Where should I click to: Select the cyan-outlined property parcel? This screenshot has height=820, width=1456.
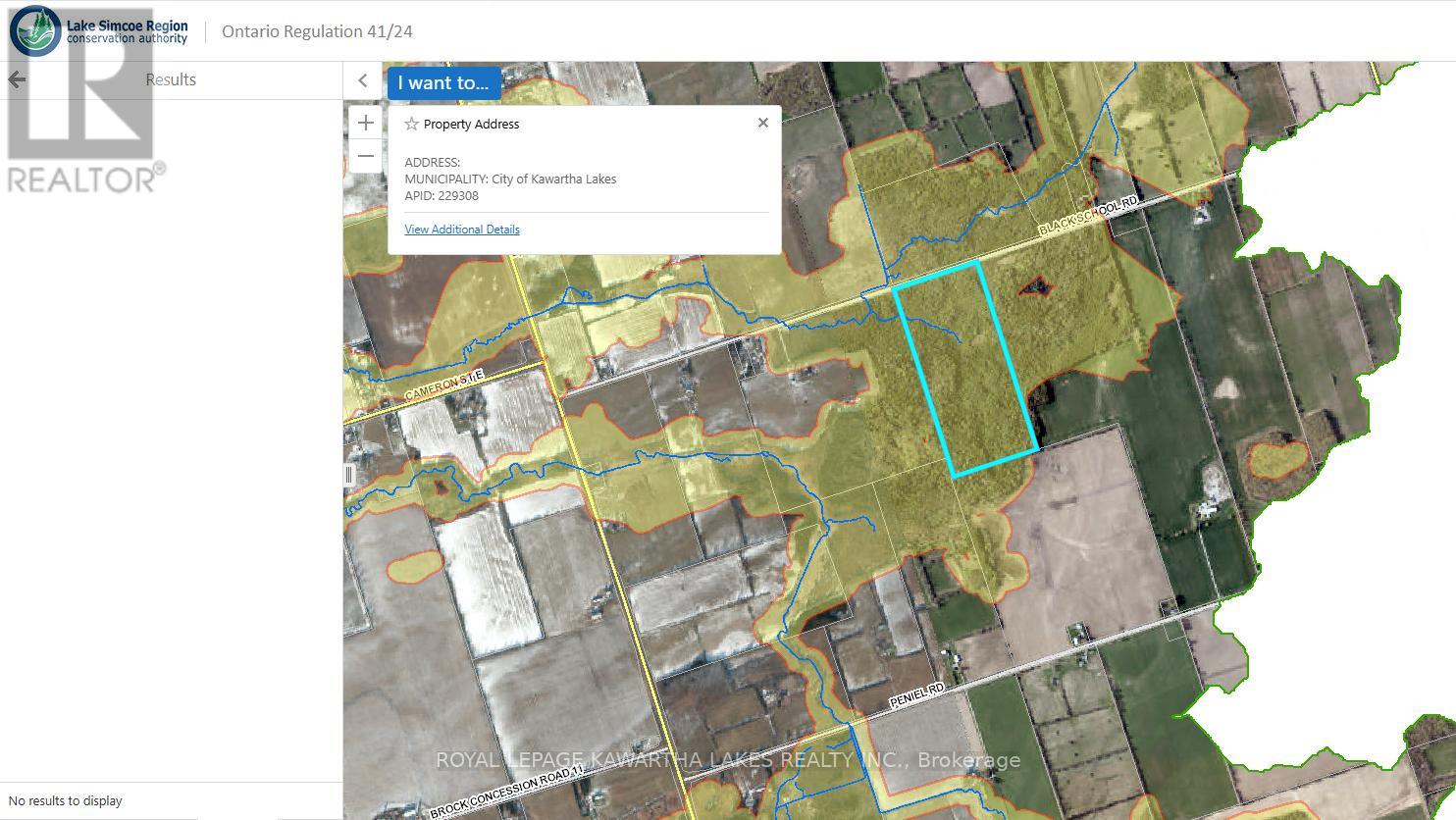[966, 373]
